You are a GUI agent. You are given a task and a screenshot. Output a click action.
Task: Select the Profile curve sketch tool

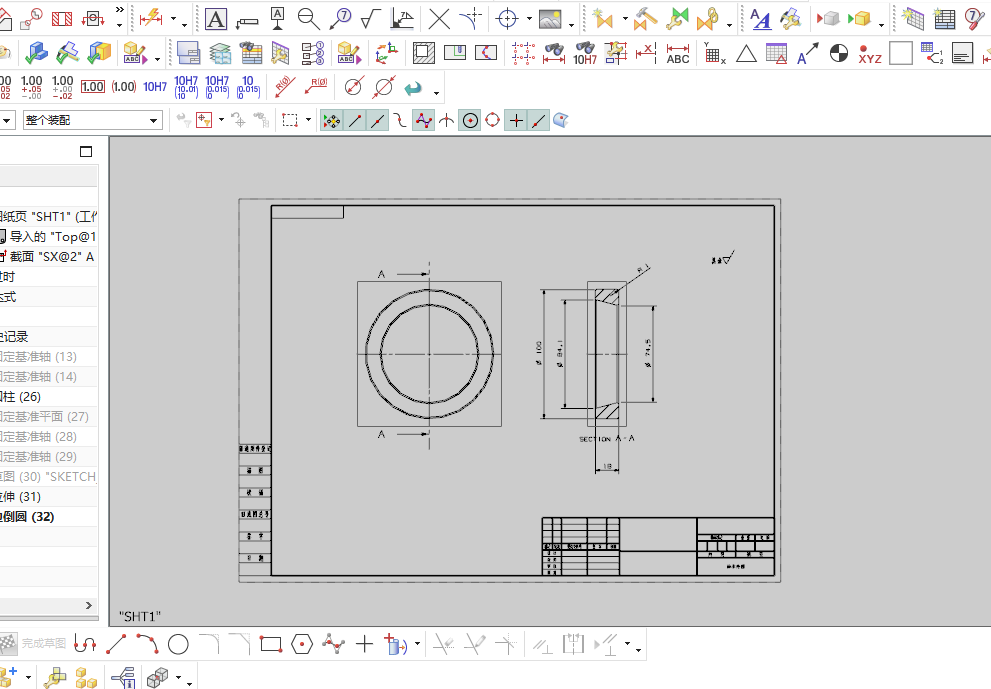coord(85,644)
